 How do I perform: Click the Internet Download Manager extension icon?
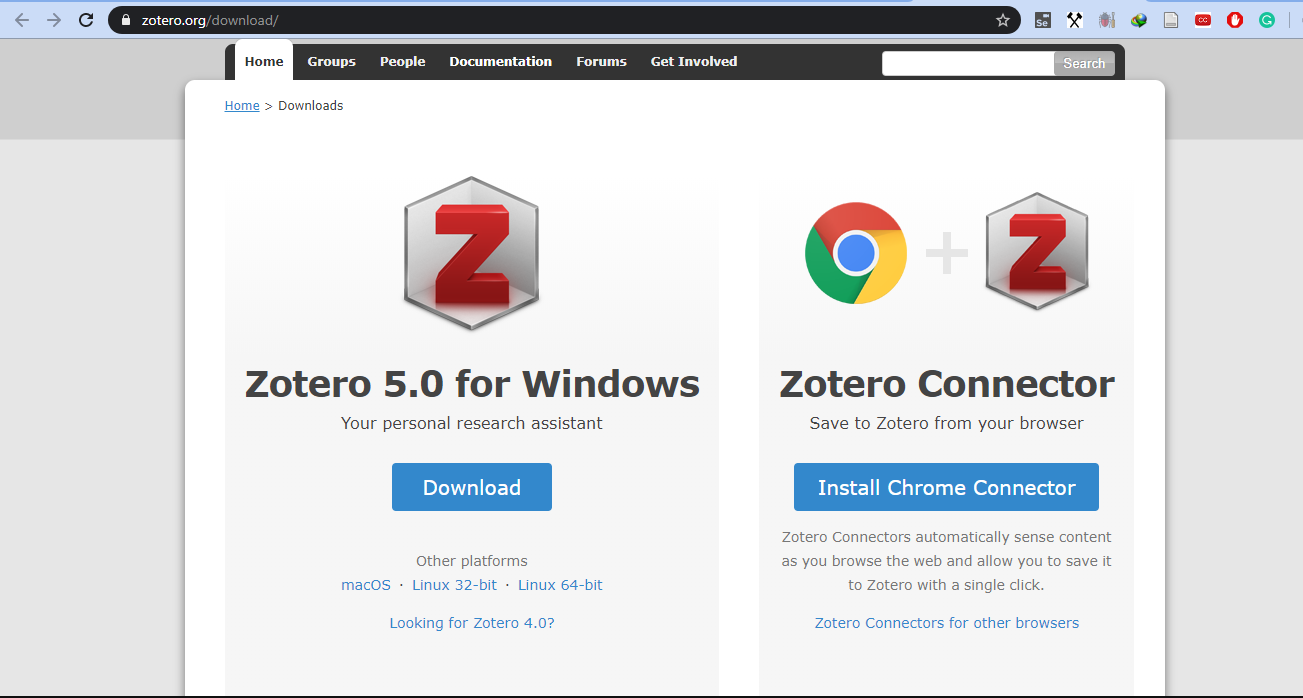click(x=1139, y=20)
